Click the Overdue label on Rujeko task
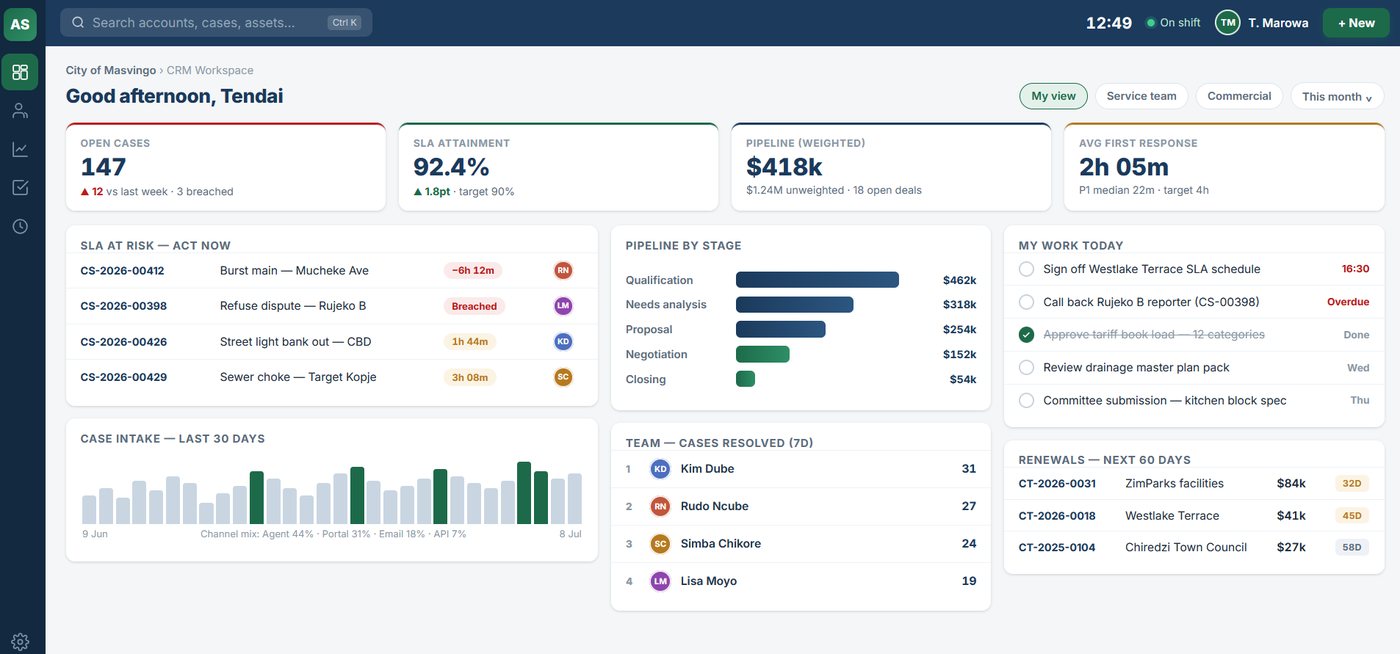Image resolution: width=1400 pixels, height=654 pixels. pos(1348,302)
